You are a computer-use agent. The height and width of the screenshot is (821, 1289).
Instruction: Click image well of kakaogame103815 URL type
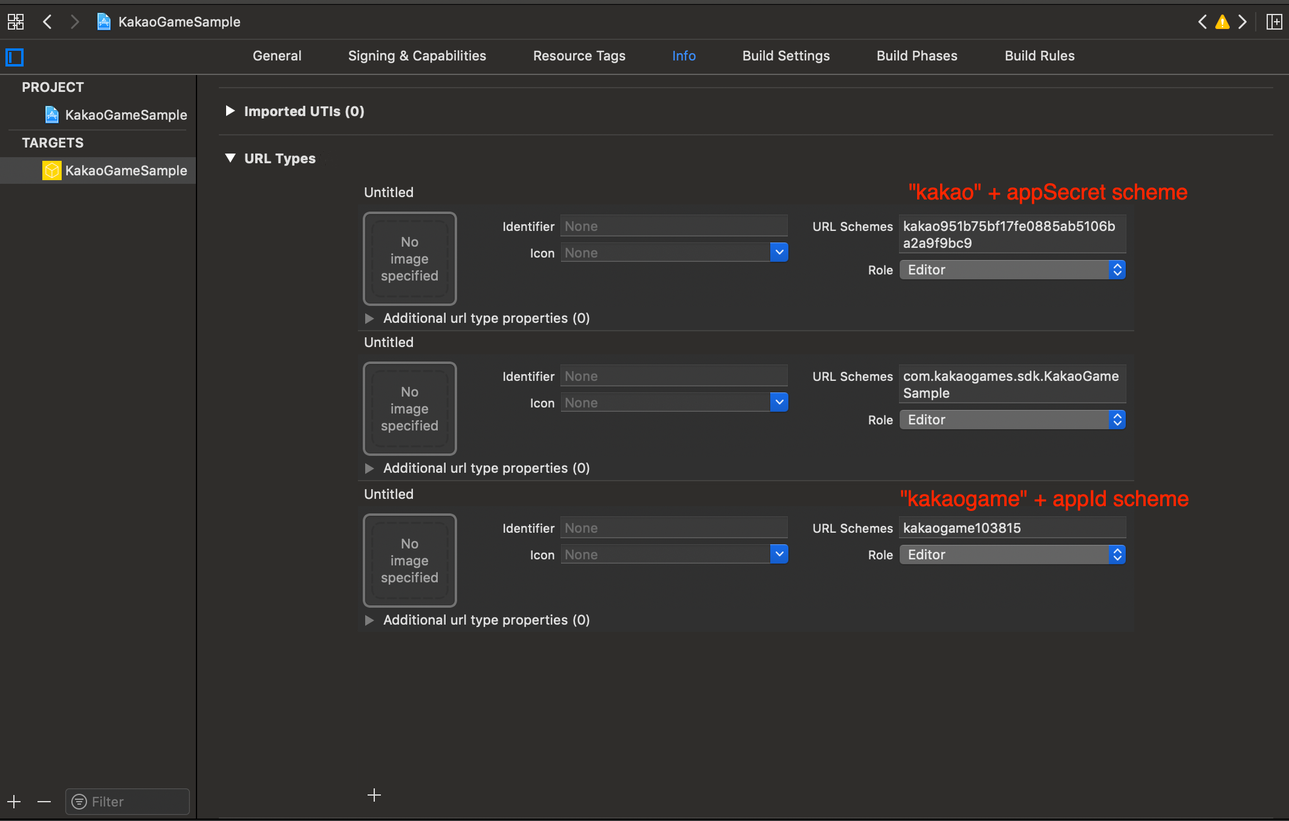[x=410, y=561]
